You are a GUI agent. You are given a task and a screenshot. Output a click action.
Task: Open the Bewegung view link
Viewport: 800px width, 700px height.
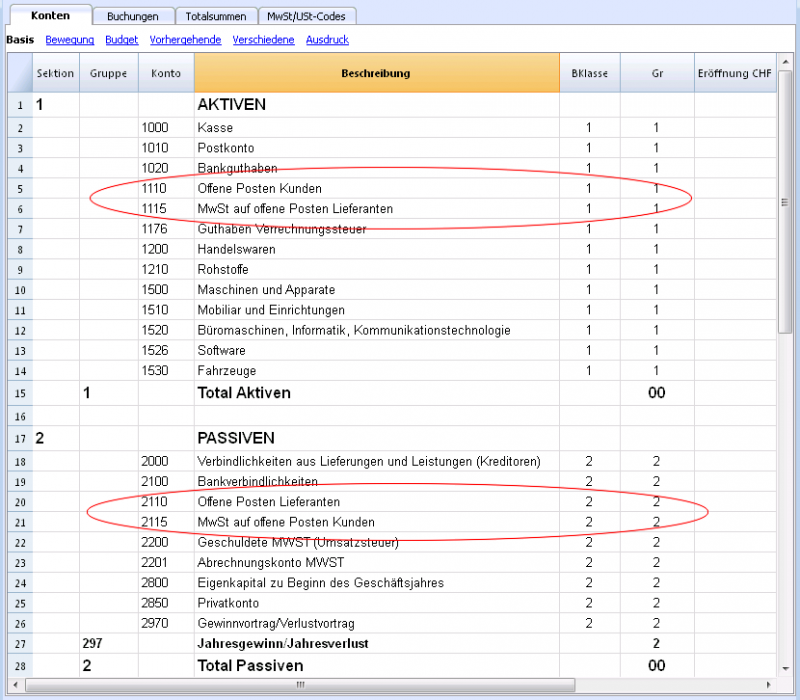click(x=70, y=40)
